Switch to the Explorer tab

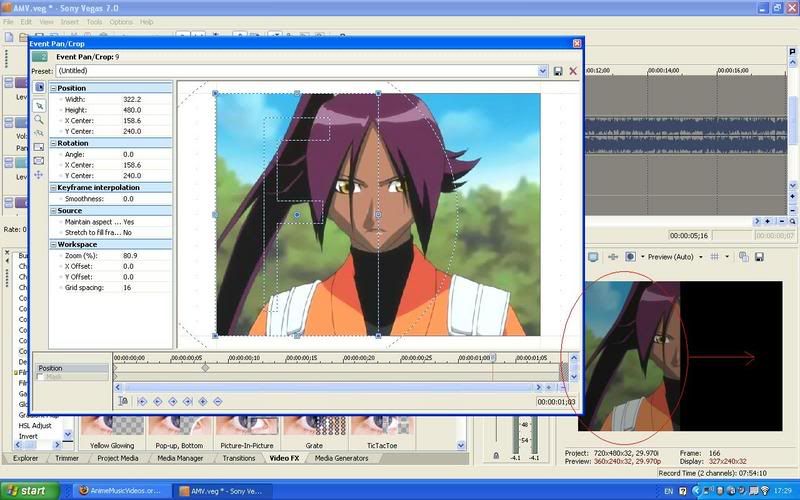[x=26, y=458]
